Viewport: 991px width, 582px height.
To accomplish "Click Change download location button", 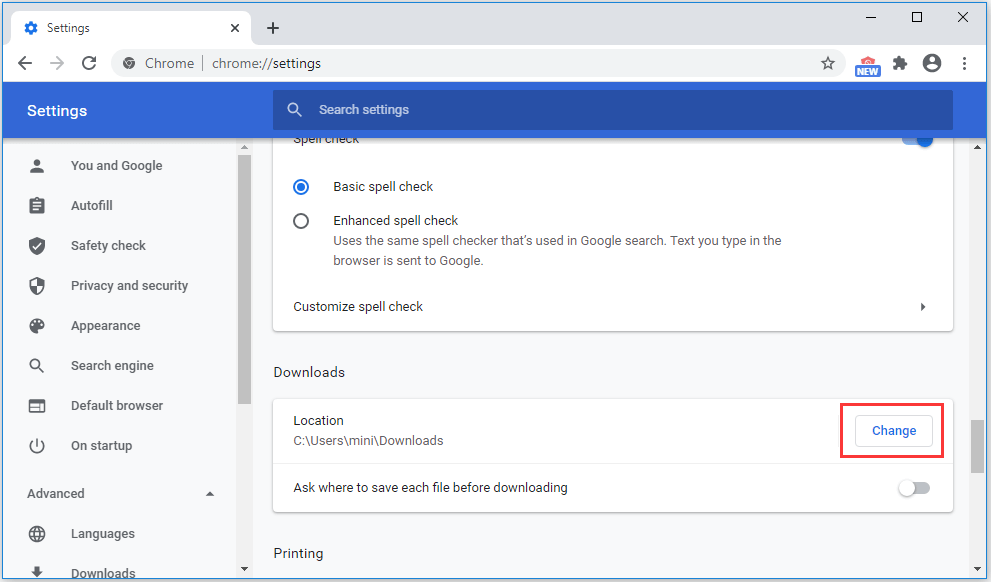I will (x=893, y=431).
